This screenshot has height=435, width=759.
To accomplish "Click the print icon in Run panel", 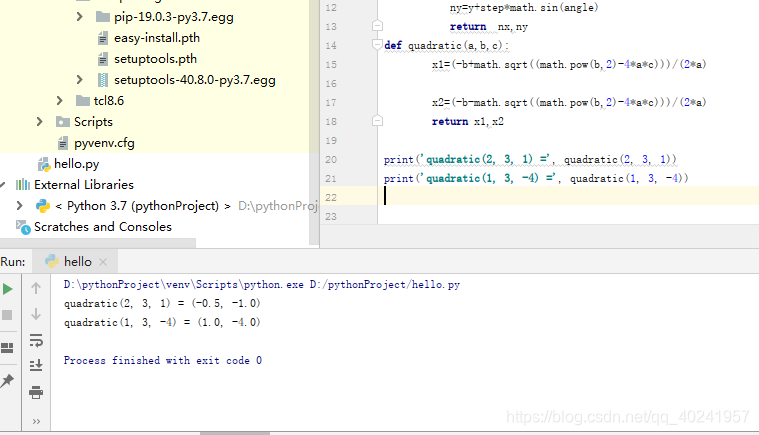I will [x=36, y=392].
